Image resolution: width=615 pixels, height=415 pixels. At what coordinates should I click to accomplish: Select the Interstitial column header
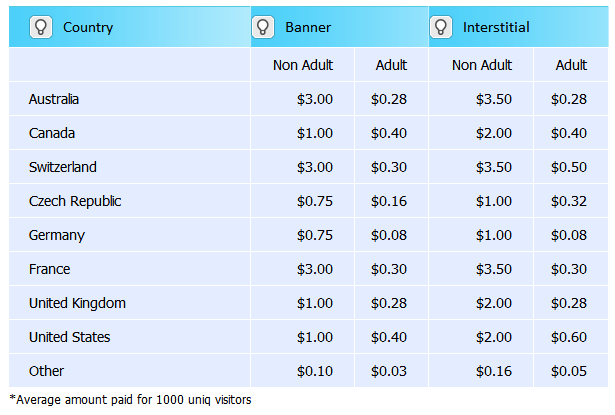(x=496, y=27)
